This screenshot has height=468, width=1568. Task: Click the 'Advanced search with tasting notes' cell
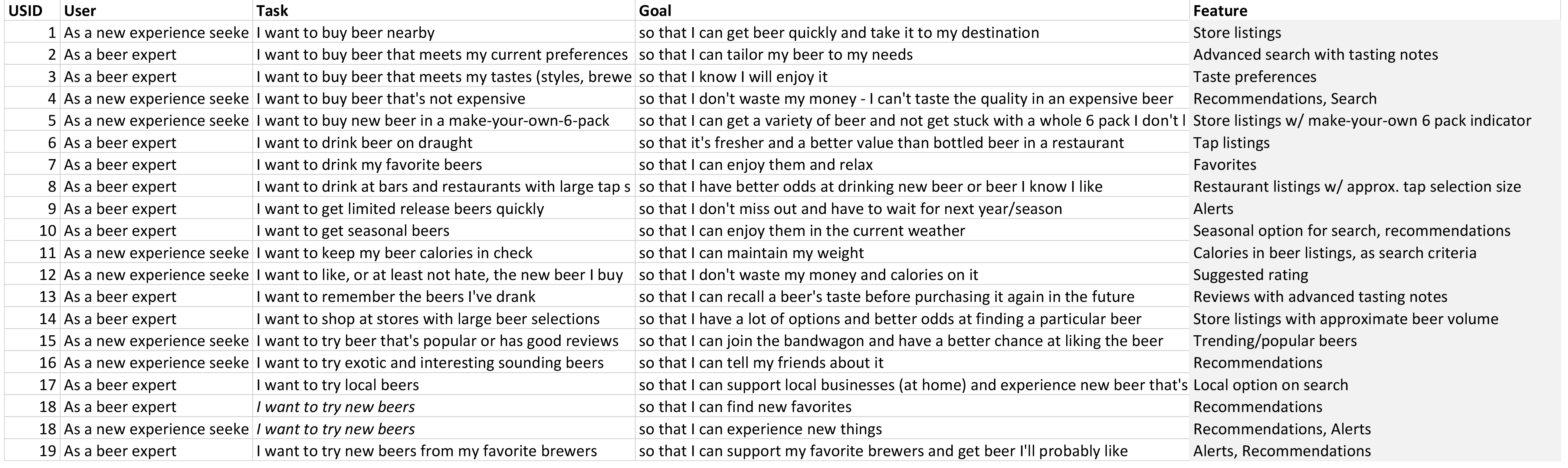click(1375, 54)
